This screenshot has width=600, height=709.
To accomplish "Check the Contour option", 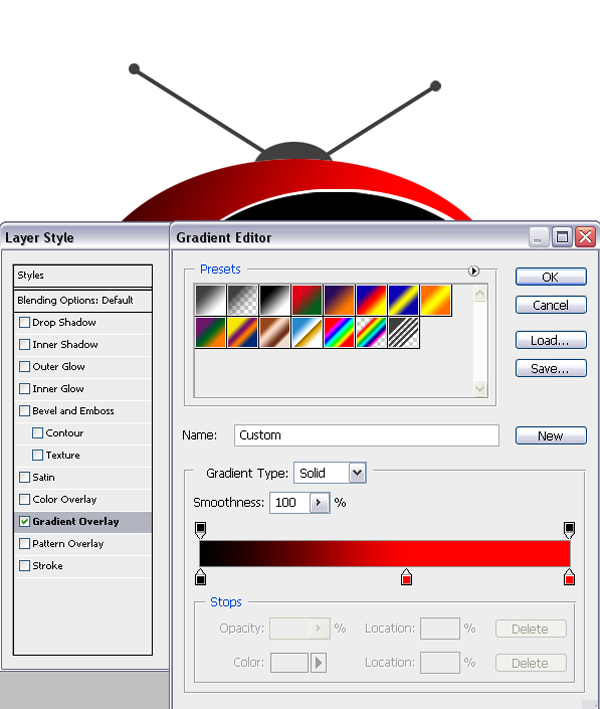I will pyautogui.click(x=38, y=433).
